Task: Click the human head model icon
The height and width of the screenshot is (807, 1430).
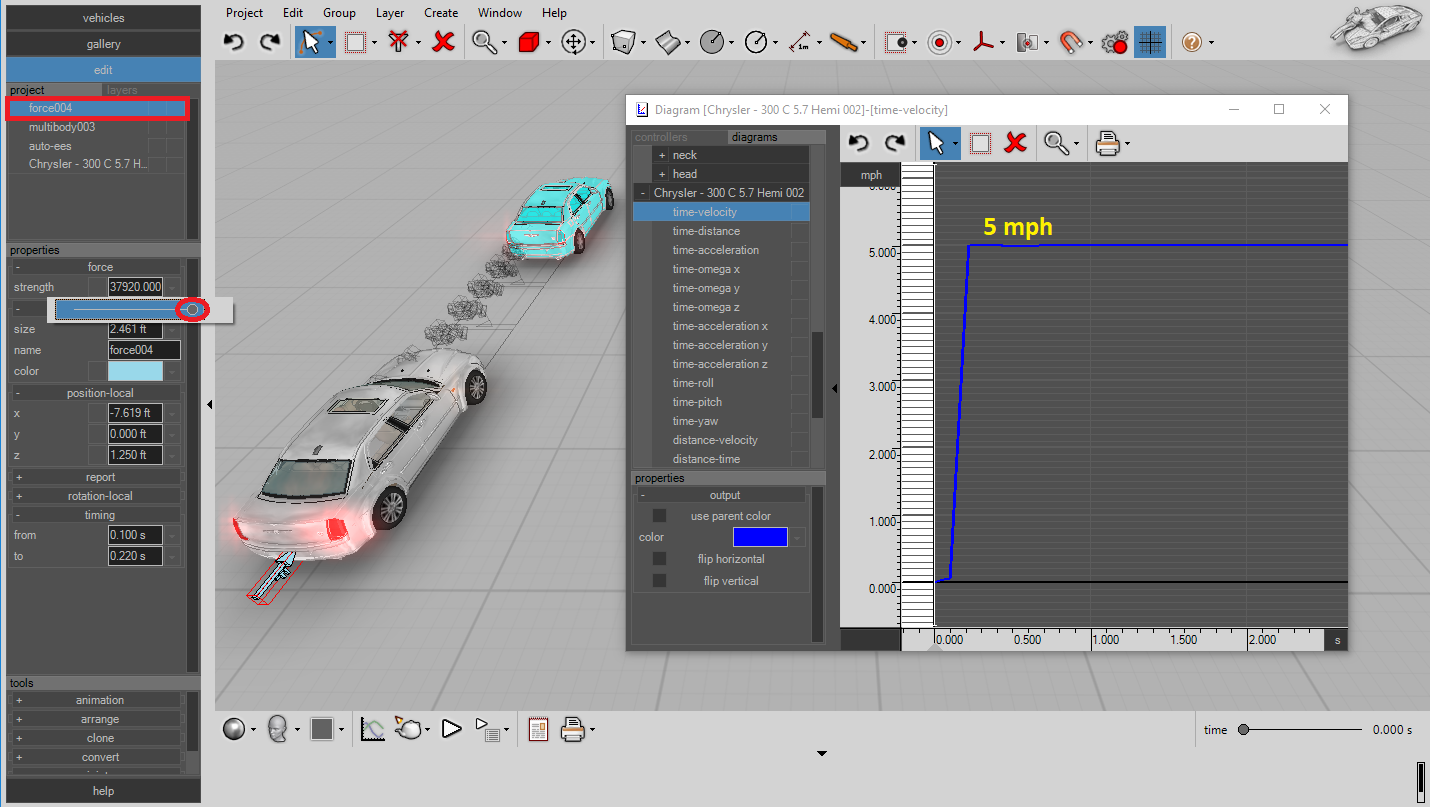Action: (x=278, y=729)
